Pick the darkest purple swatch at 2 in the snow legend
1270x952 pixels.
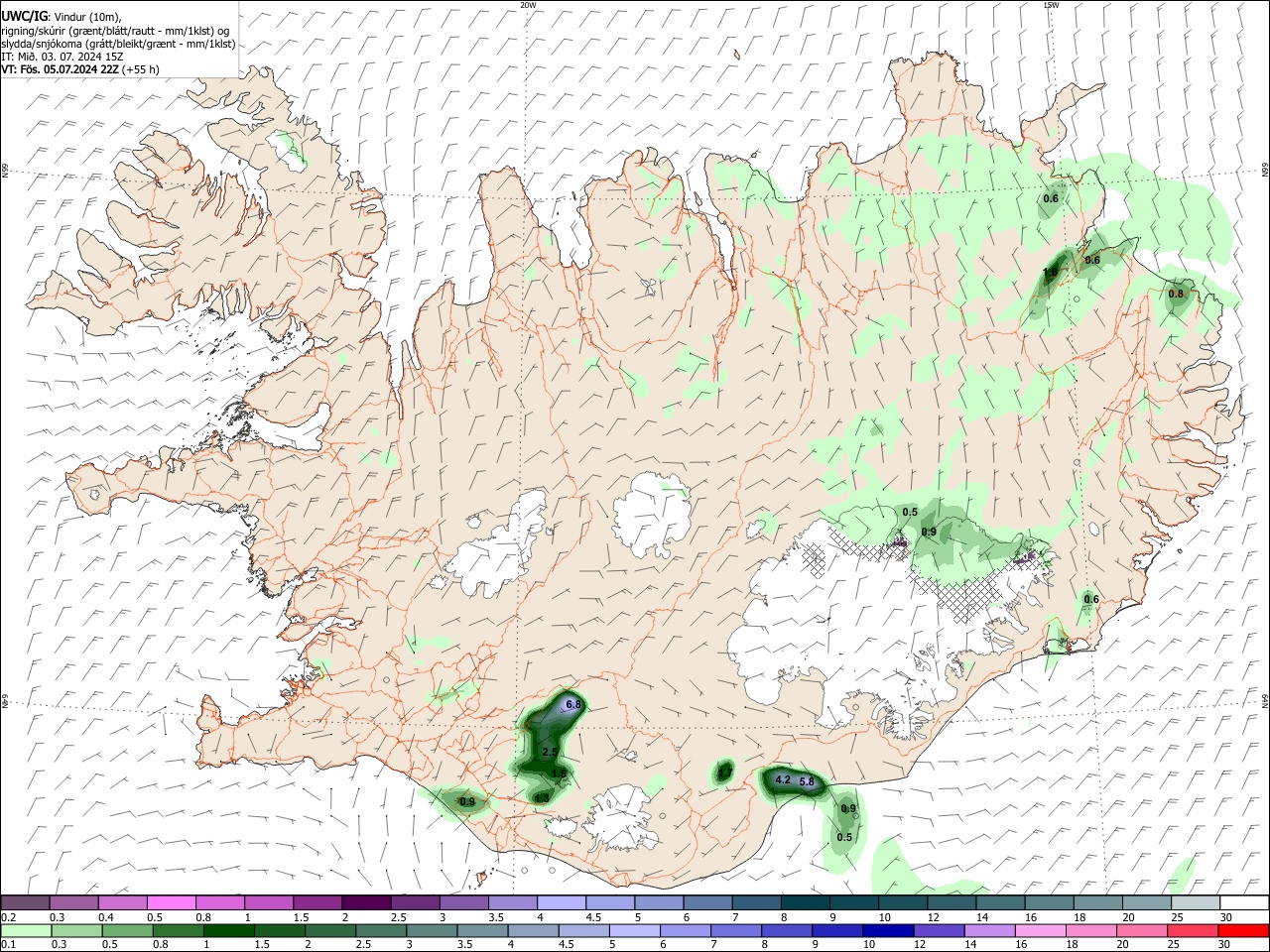366,902
